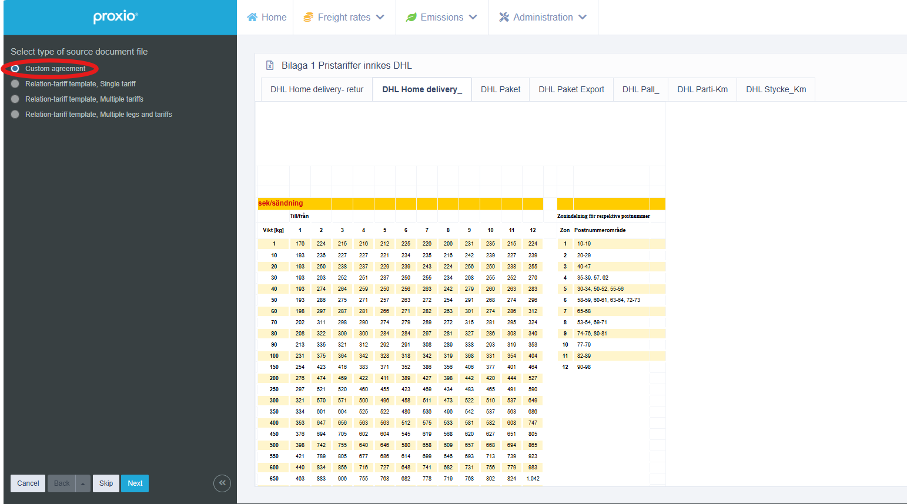Click the Next button
The height and width of the screenshot is (504, 908).
[x=135, y=483]
